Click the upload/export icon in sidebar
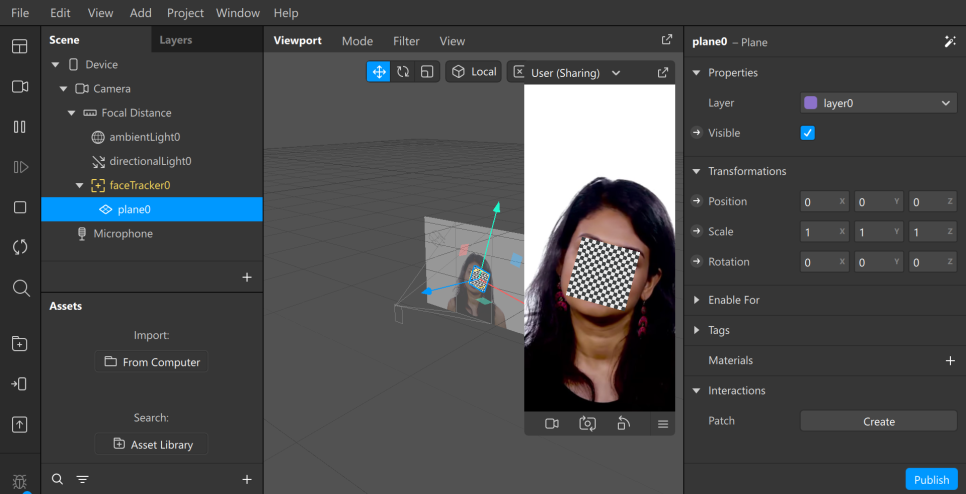The image size is (966, 494). coord(20,424)
